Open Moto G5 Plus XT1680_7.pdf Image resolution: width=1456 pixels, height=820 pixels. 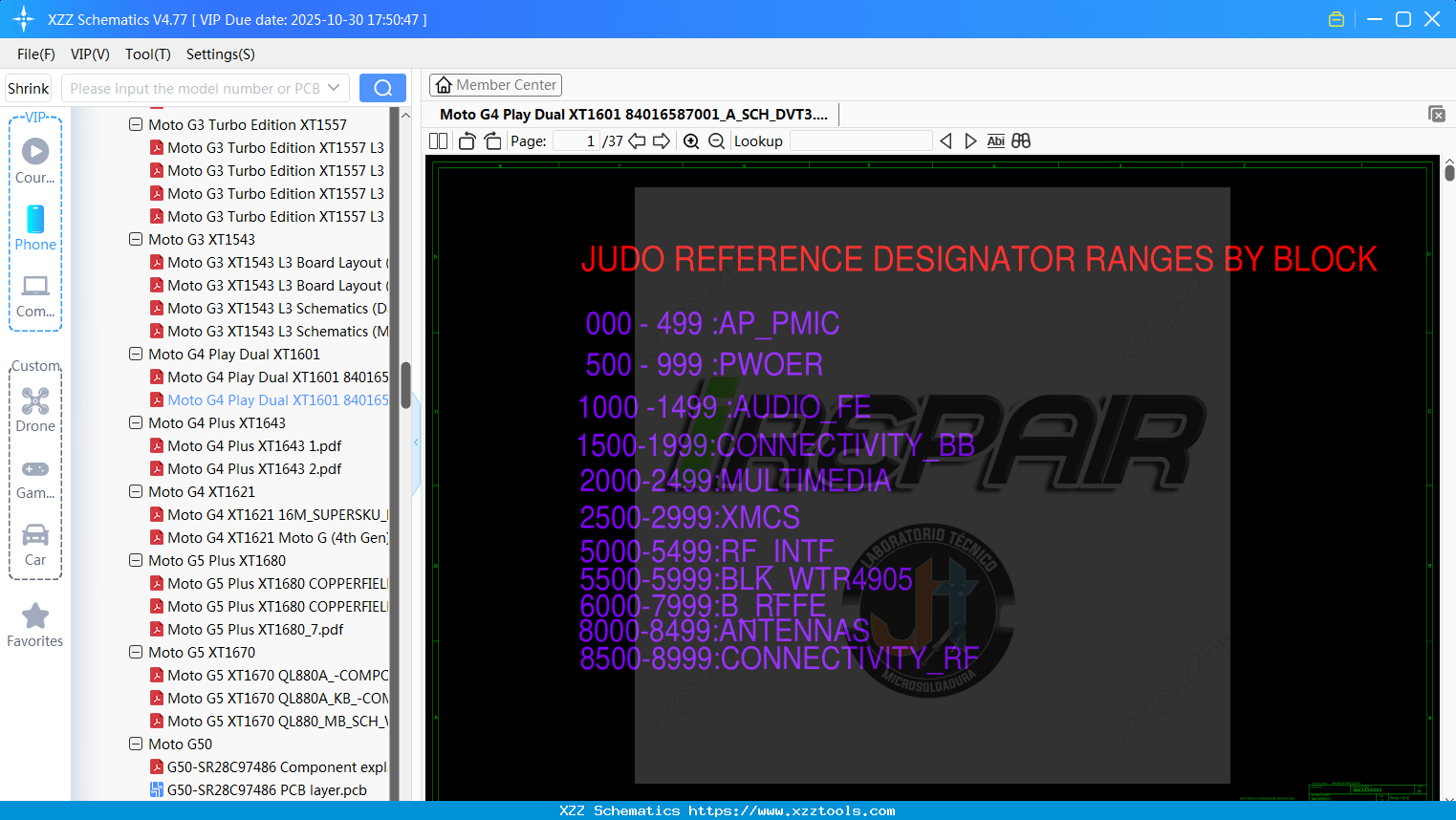[255, 630]
